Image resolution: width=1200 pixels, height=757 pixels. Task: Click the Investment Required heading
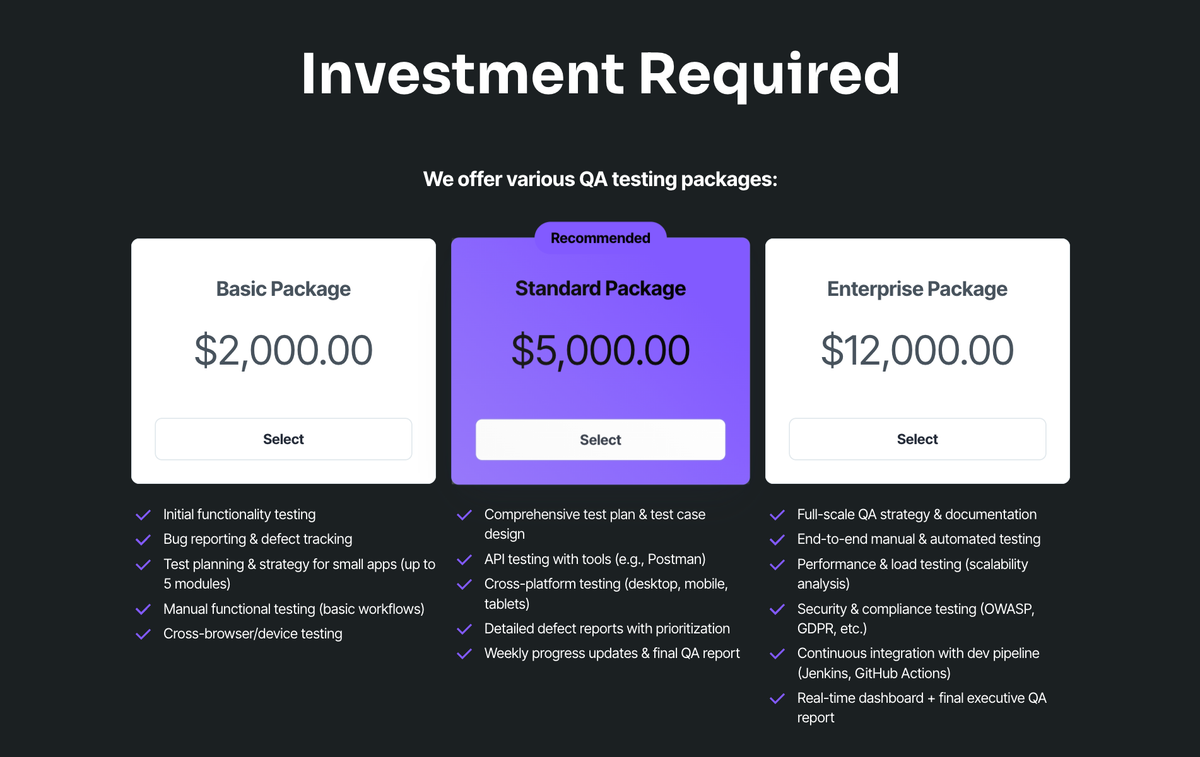(600, 74)
